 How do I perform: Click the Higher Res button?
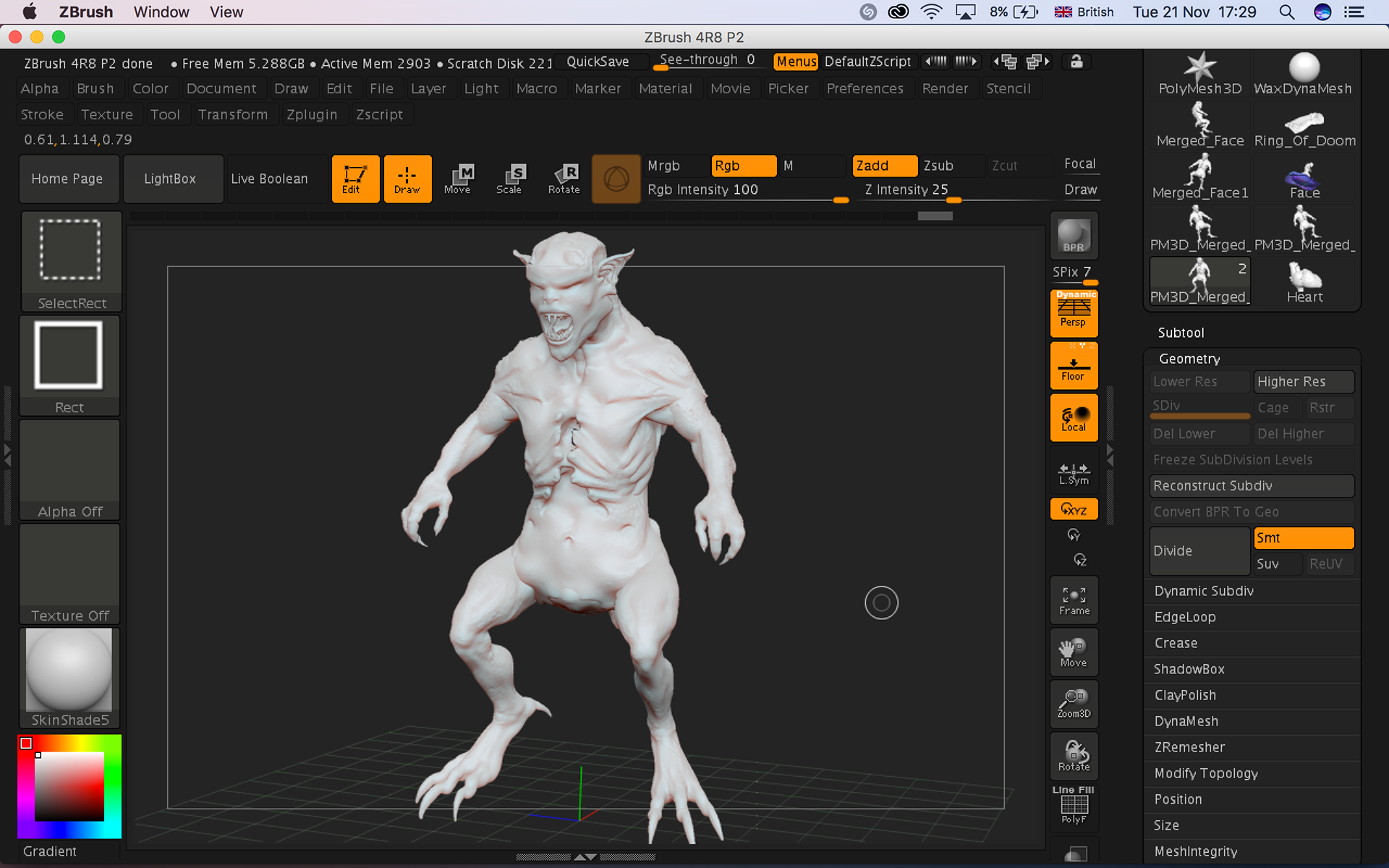1304,381
